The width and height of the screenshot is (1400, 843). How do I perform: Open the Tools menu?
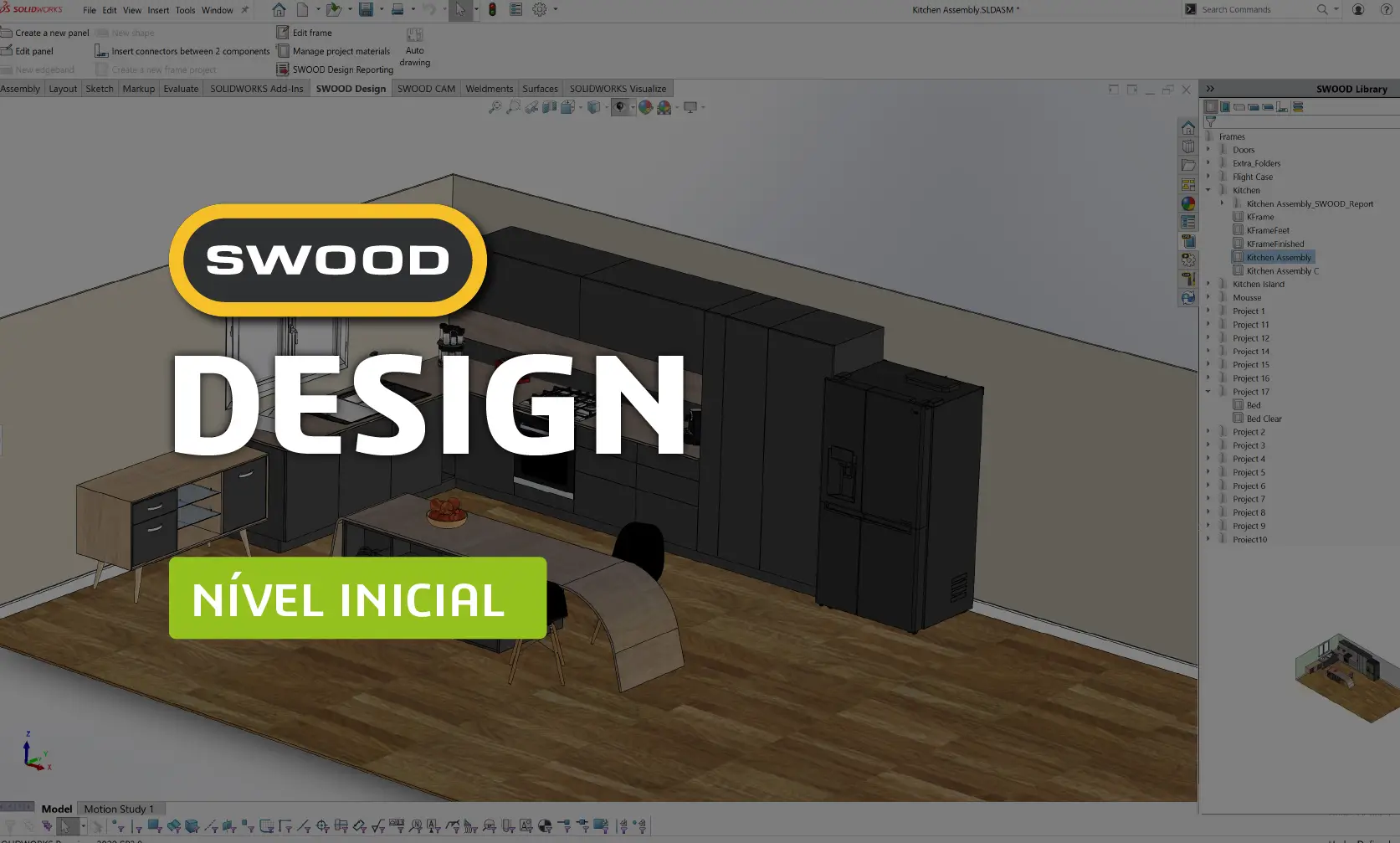point(186,10)
